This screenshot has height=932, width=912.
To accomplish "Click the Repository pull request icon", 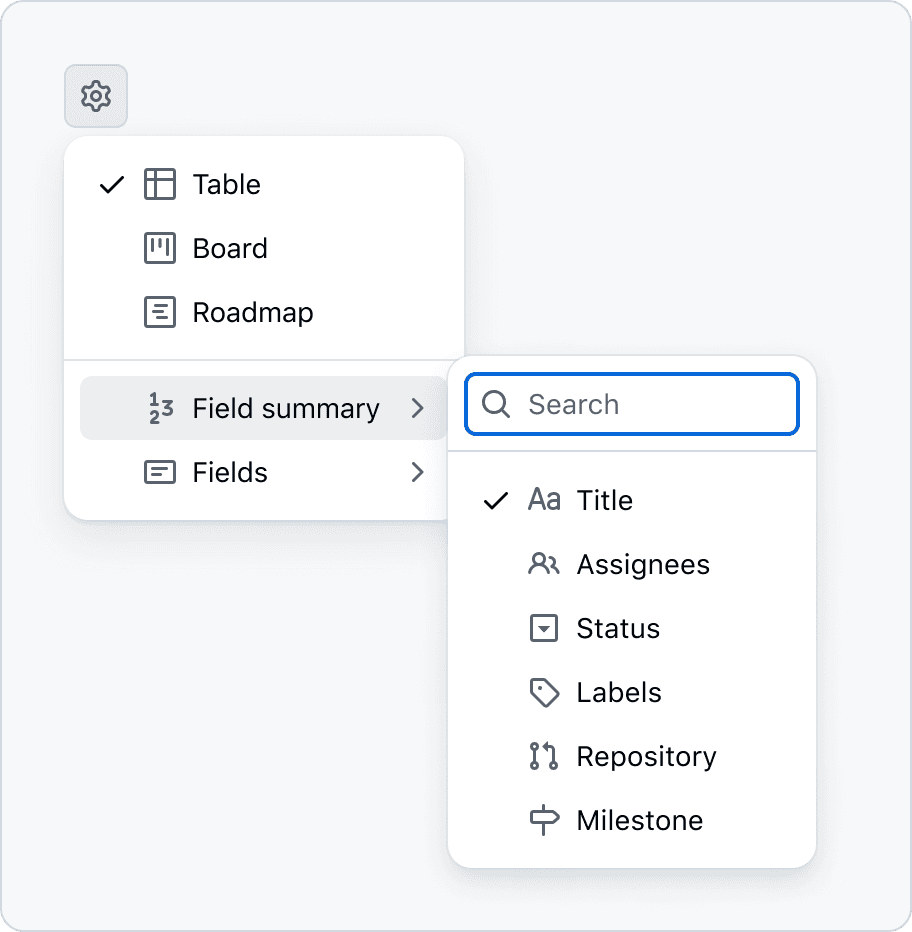I will pos(543,756).
